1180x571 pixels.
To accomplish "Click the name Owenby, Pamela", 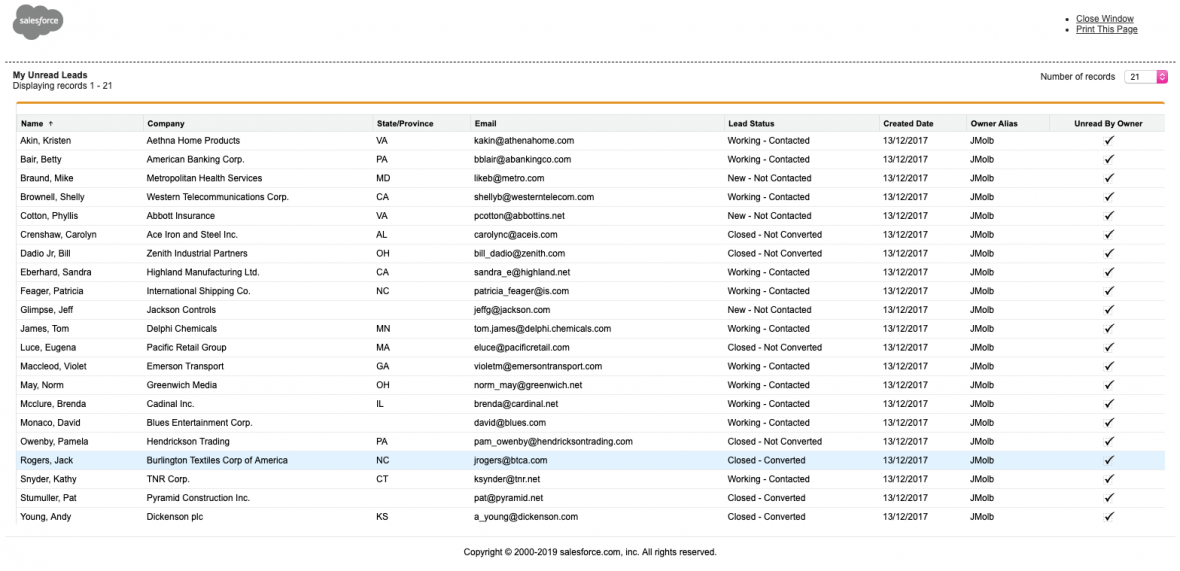I will [x=53, y=442].
